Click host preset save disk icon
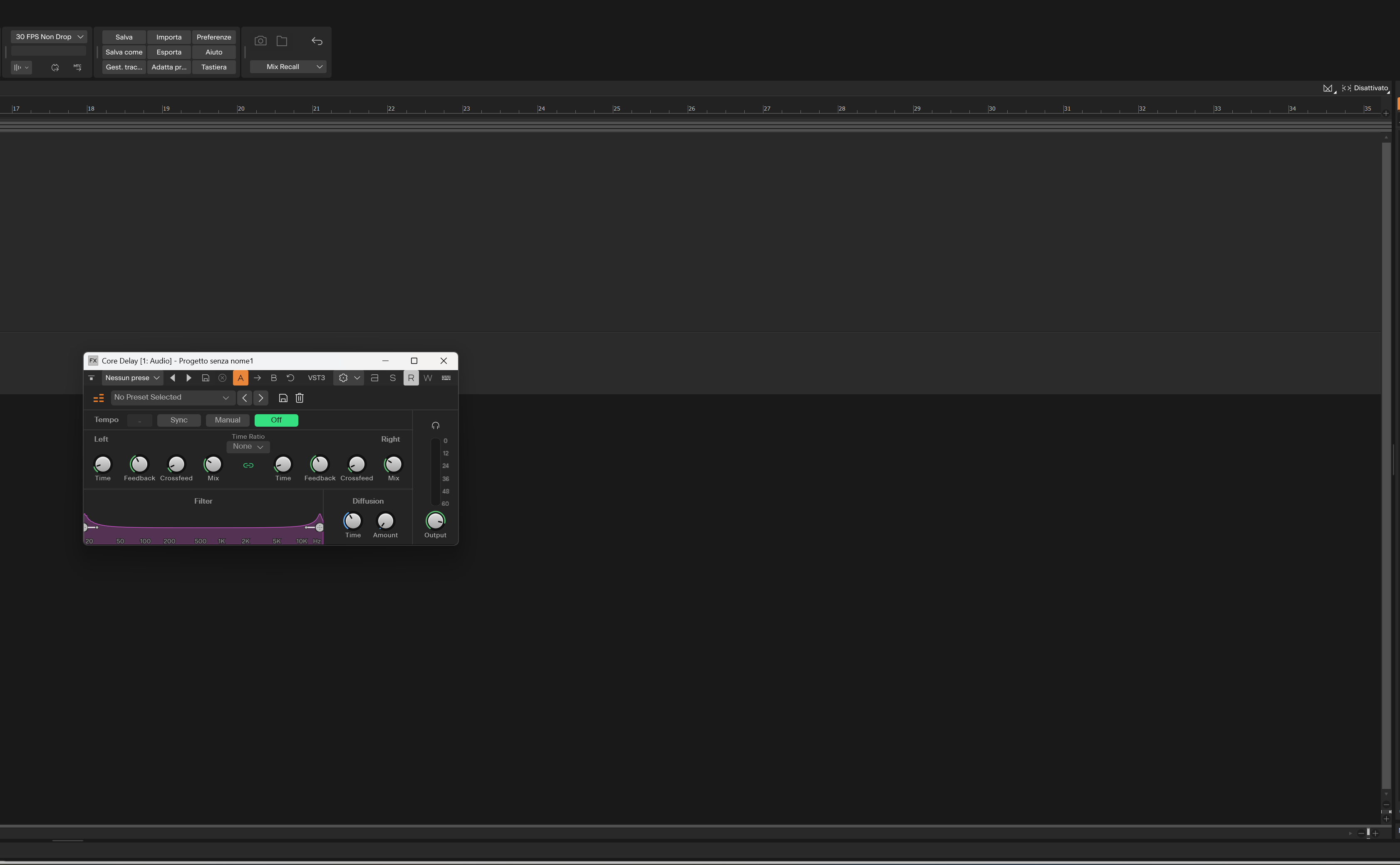Screen dimensions: 1400x865 pyautogui.click(x=206, y=378)
